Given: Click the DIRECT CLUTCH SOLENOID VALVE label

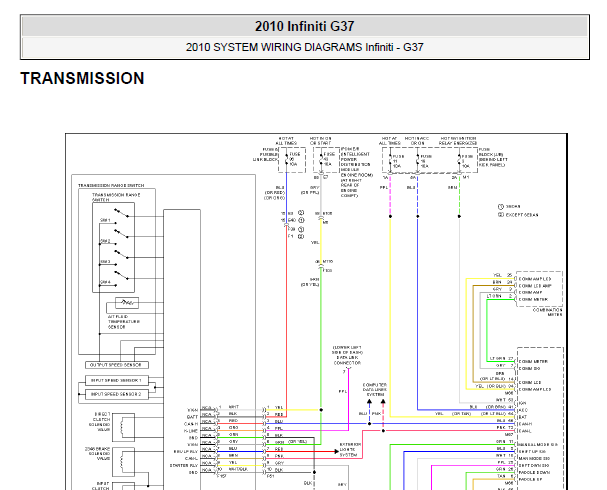Looking at the screenshot, I should click(x=101, y=422).
